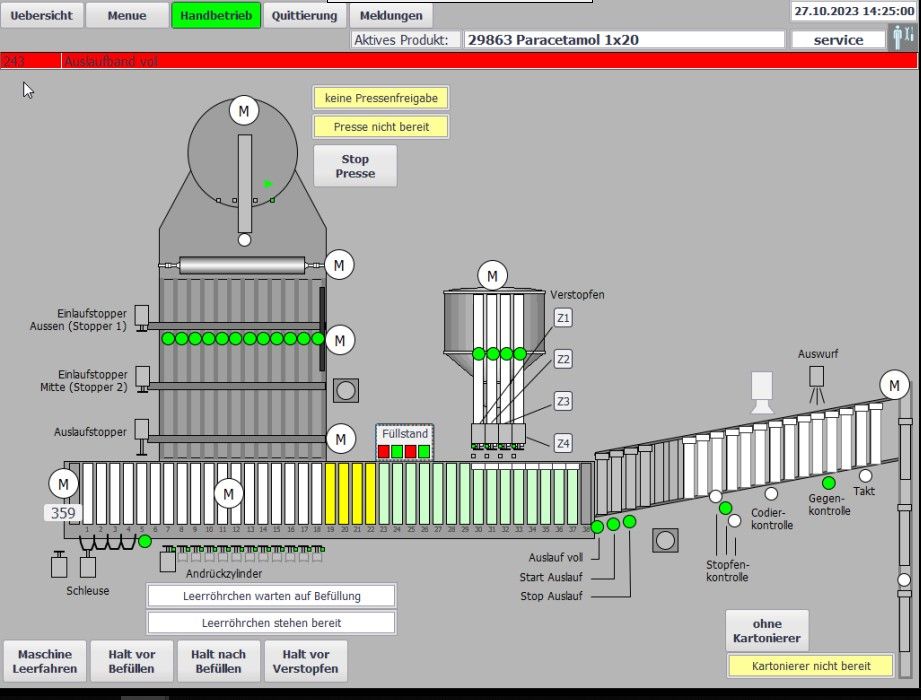Select the motor icon above the 359 counter

pos(63,484)
